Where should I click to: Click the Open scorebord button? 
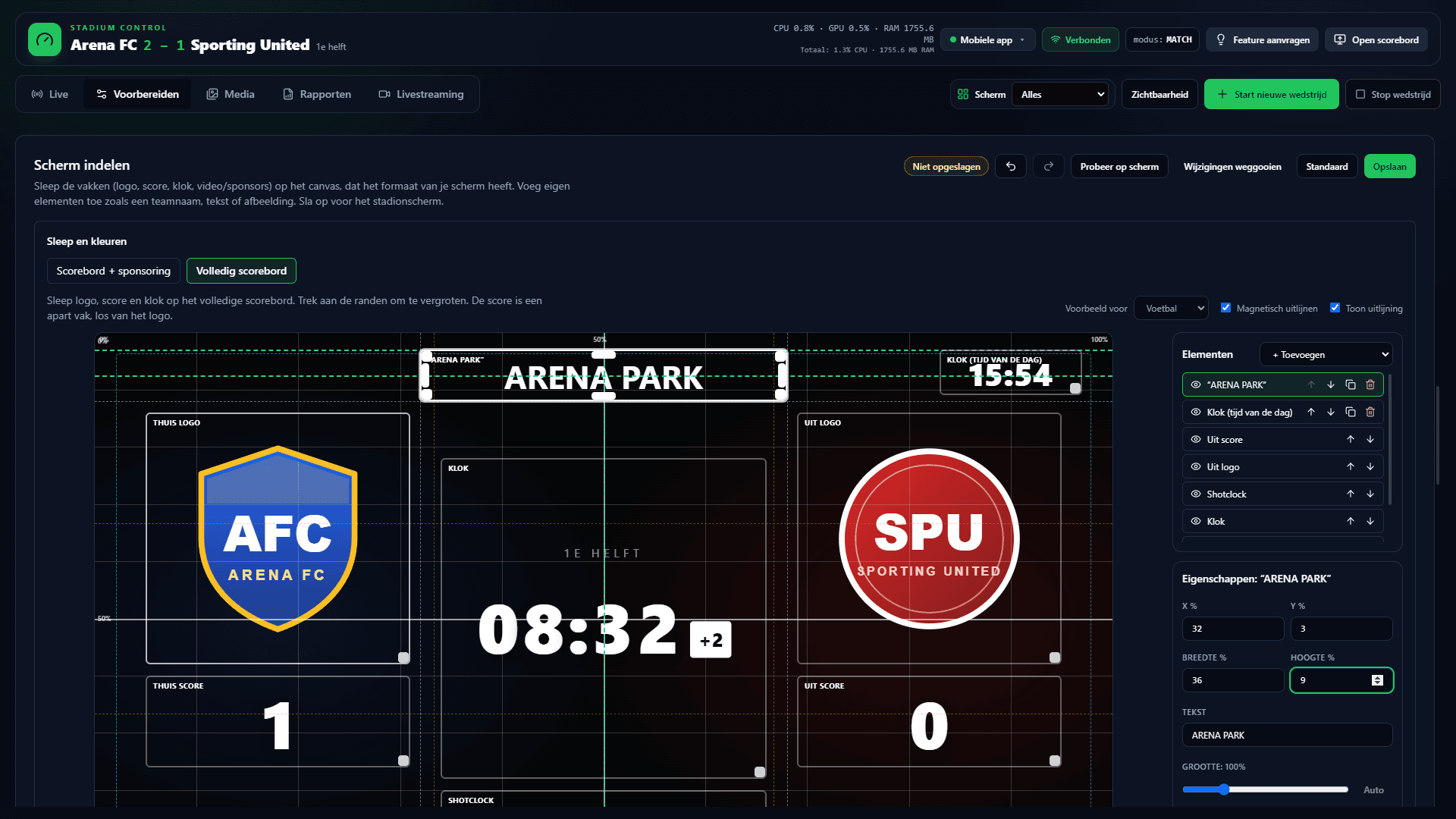click(x=1376, y=39)
